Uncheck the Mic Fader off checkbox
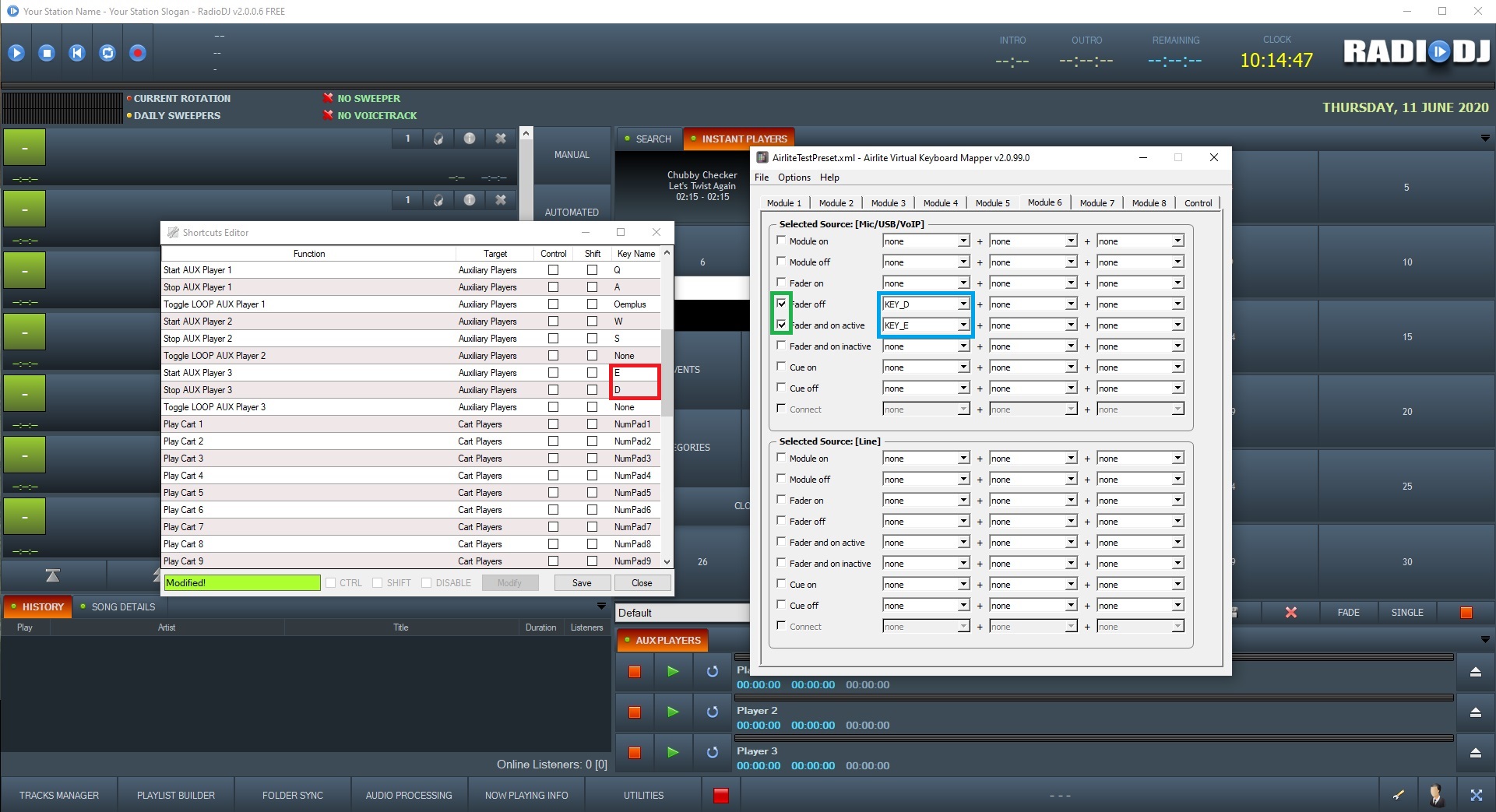Image resolution: width=1496 pixels, height=812 pixels. point(781,304)
